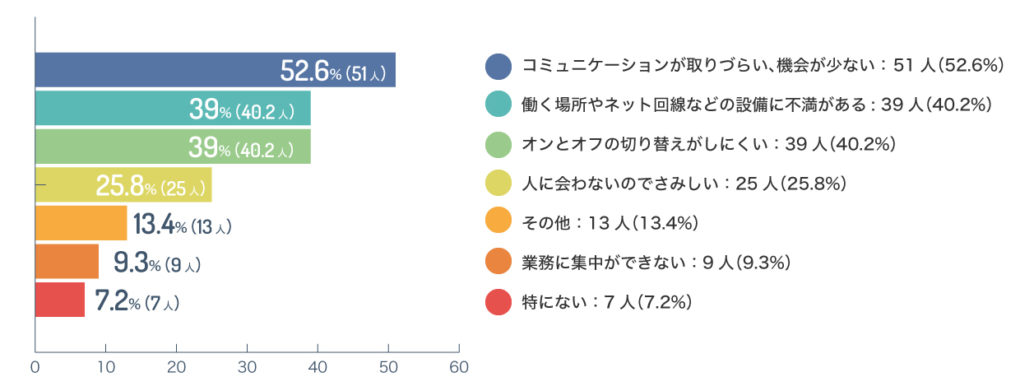
Task: Click the dark orange legend circle for 業務に集中
Action: point(498,263)
